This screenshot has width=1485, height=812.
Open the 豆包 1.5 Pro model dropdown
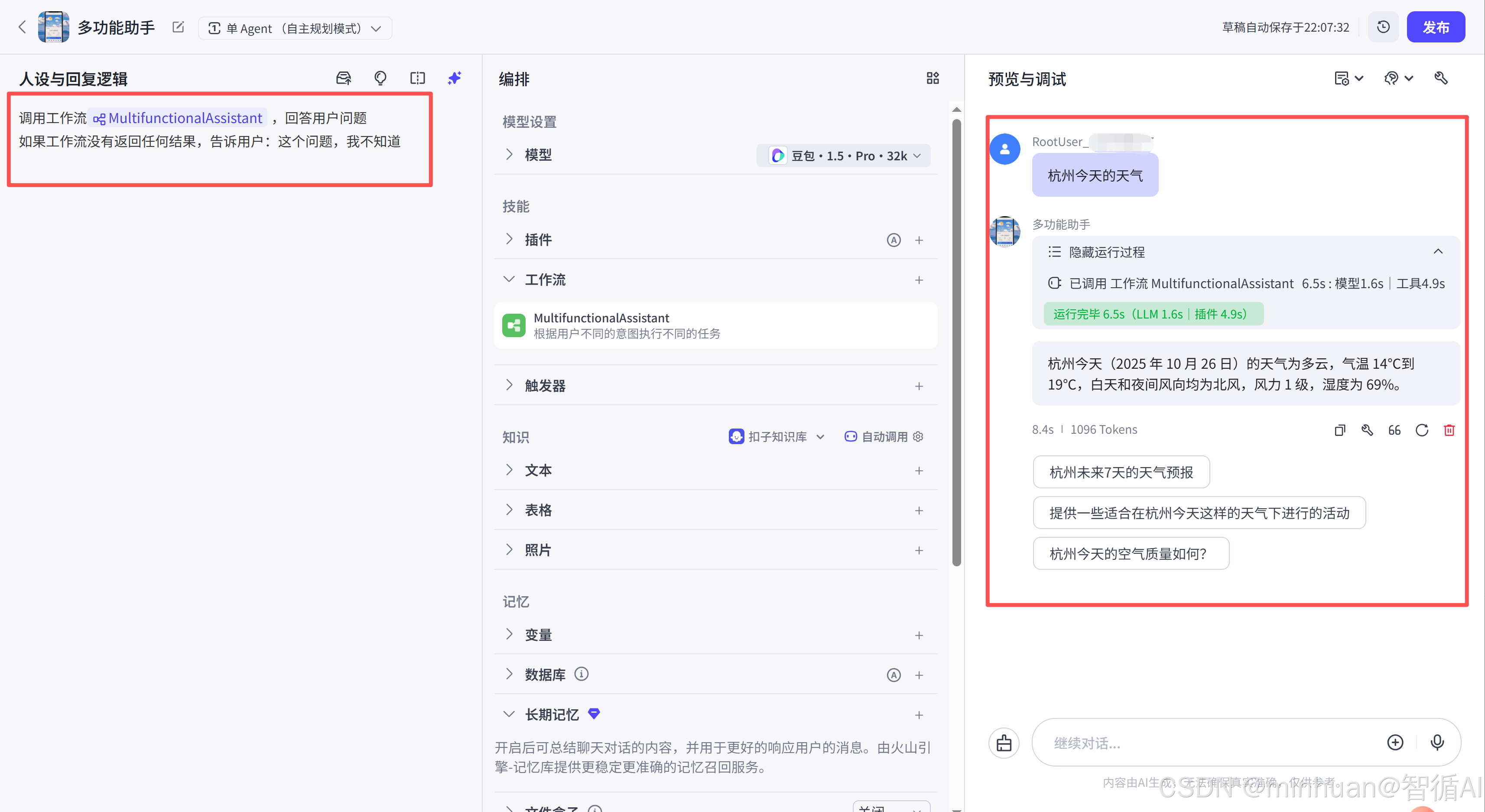pyautogui.click(x=843, y=156)
